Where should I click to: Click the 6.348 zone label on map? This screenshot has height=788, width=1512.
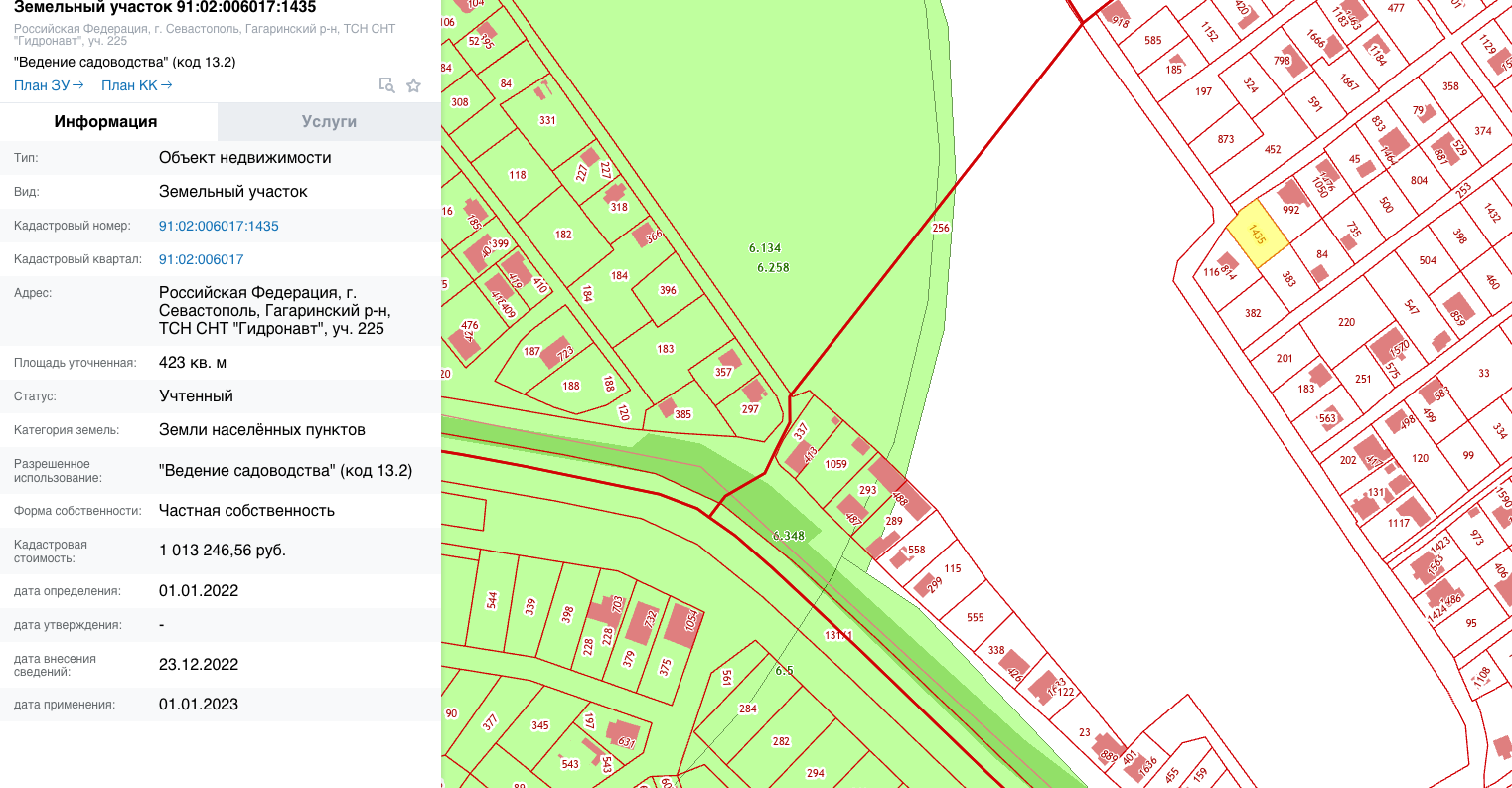pyautogui.click(x=789, y=536)
